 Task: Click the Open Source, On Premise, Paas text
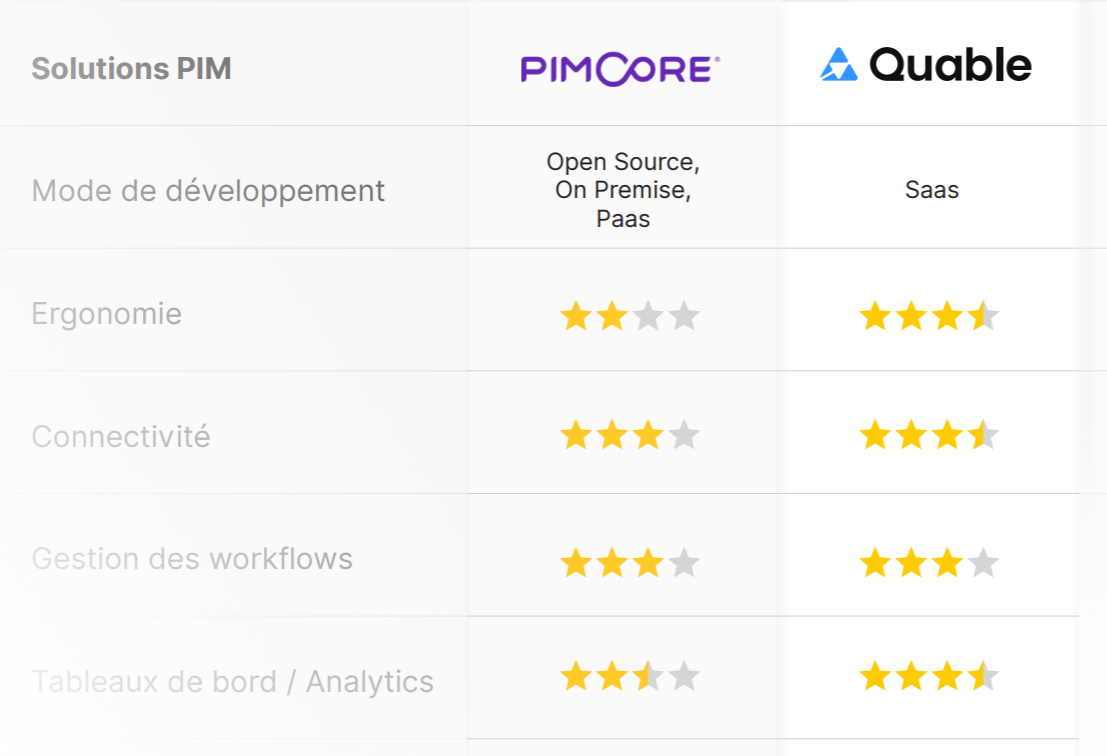[x=623, y=190]
